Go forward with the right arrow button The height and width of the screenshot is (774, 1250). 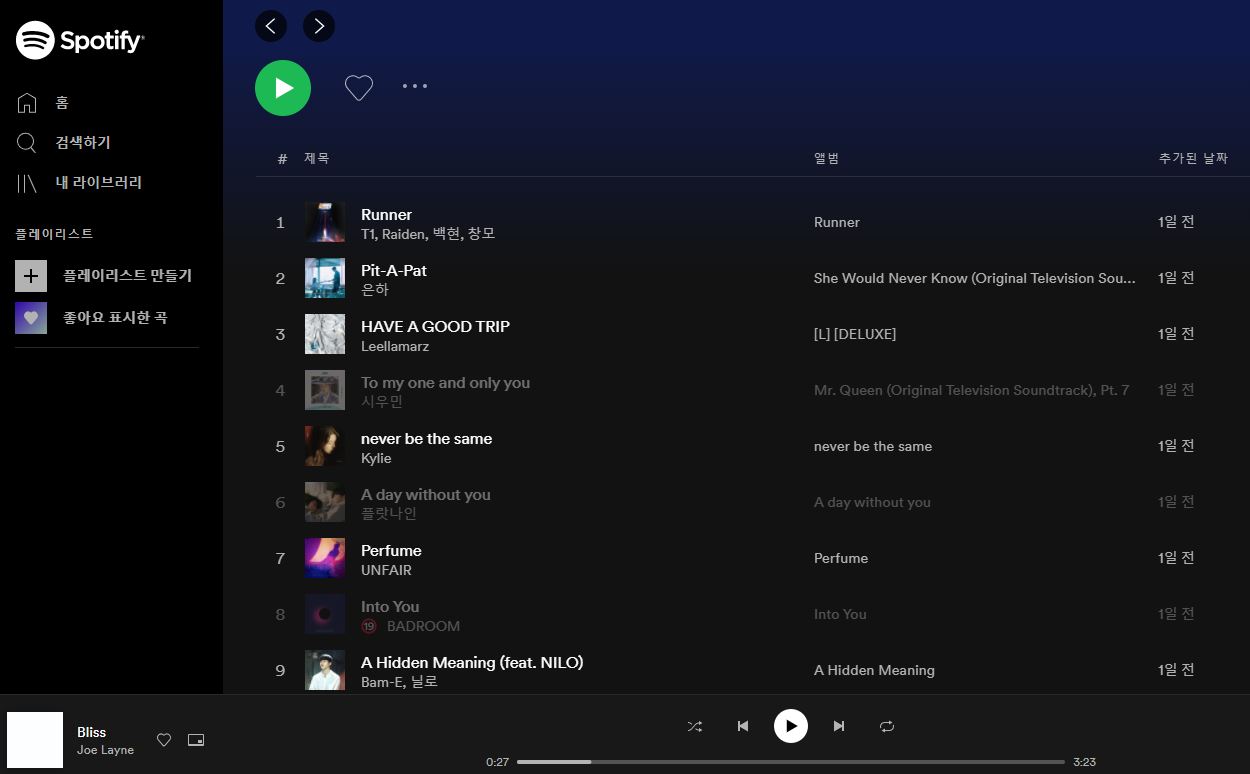pos(319,26)
